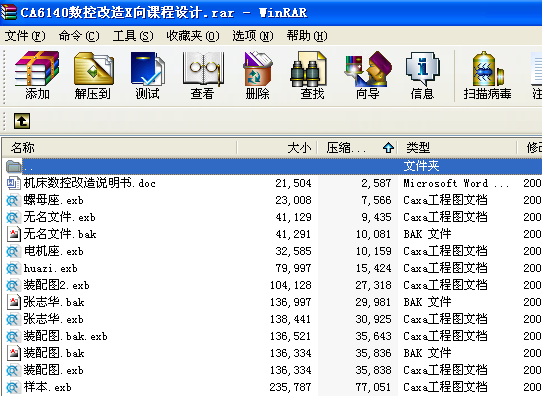Click the Caxa icon beside 螺母座.exb

[13, 200]
